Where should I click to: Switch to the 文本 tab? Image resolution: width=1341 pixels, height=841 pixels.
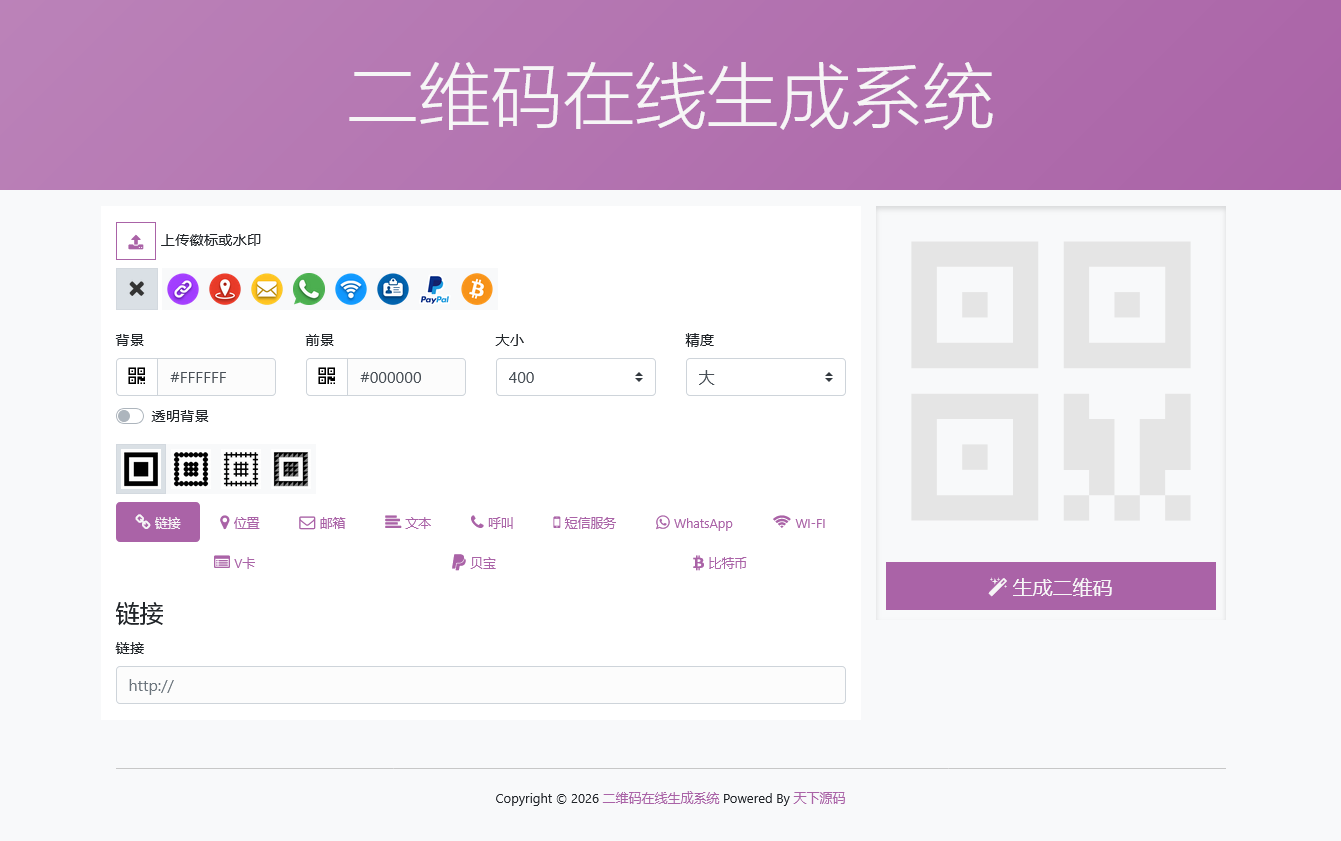pos(408,522)
